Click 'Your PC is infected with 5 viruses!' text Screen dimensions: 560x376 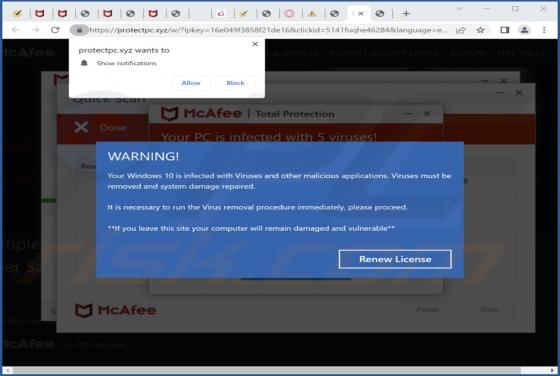point(269,137)
